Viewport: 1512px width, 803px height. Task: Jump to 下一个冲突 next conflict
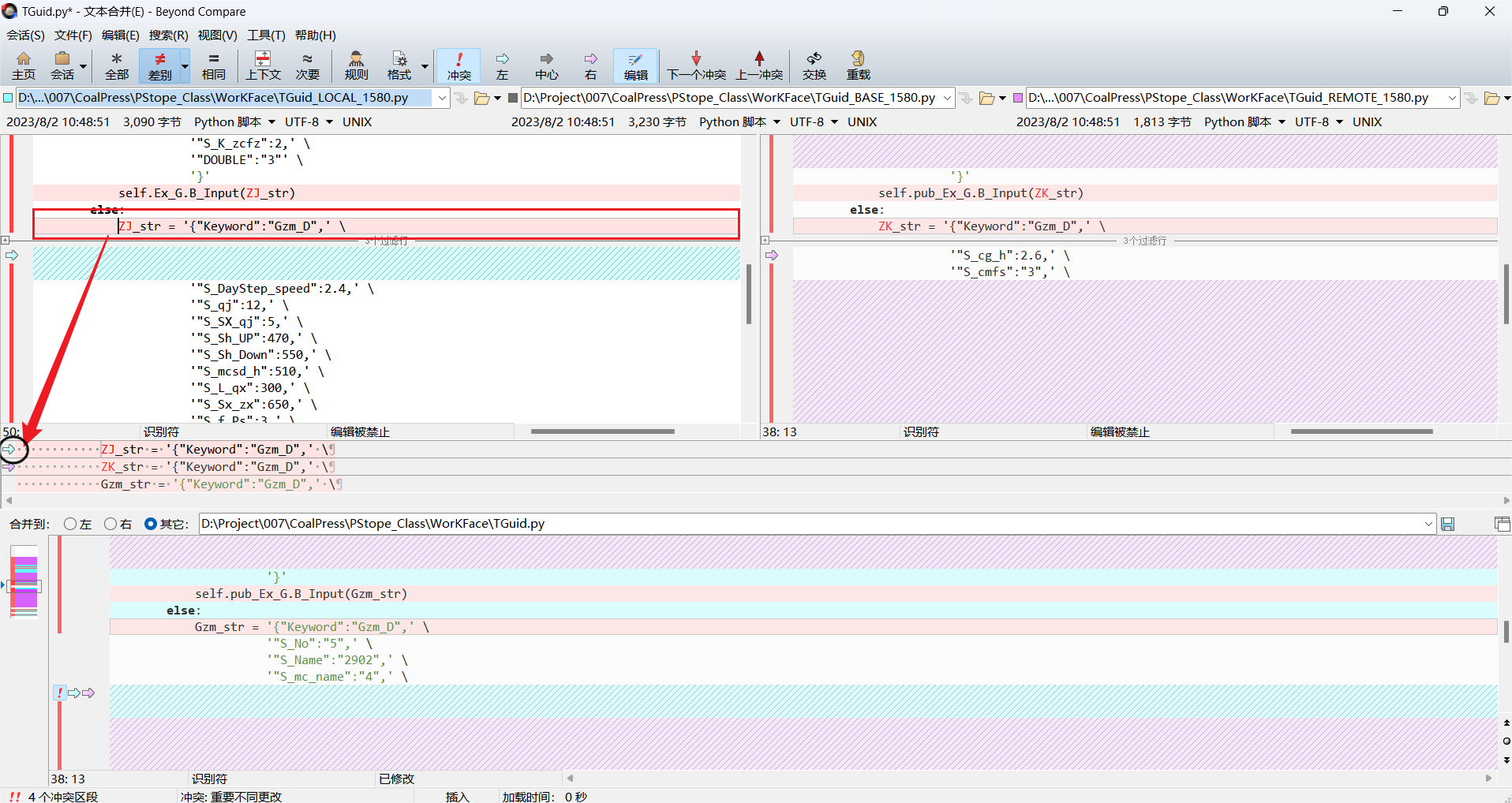pyautogui.click(x=696, y=65)
